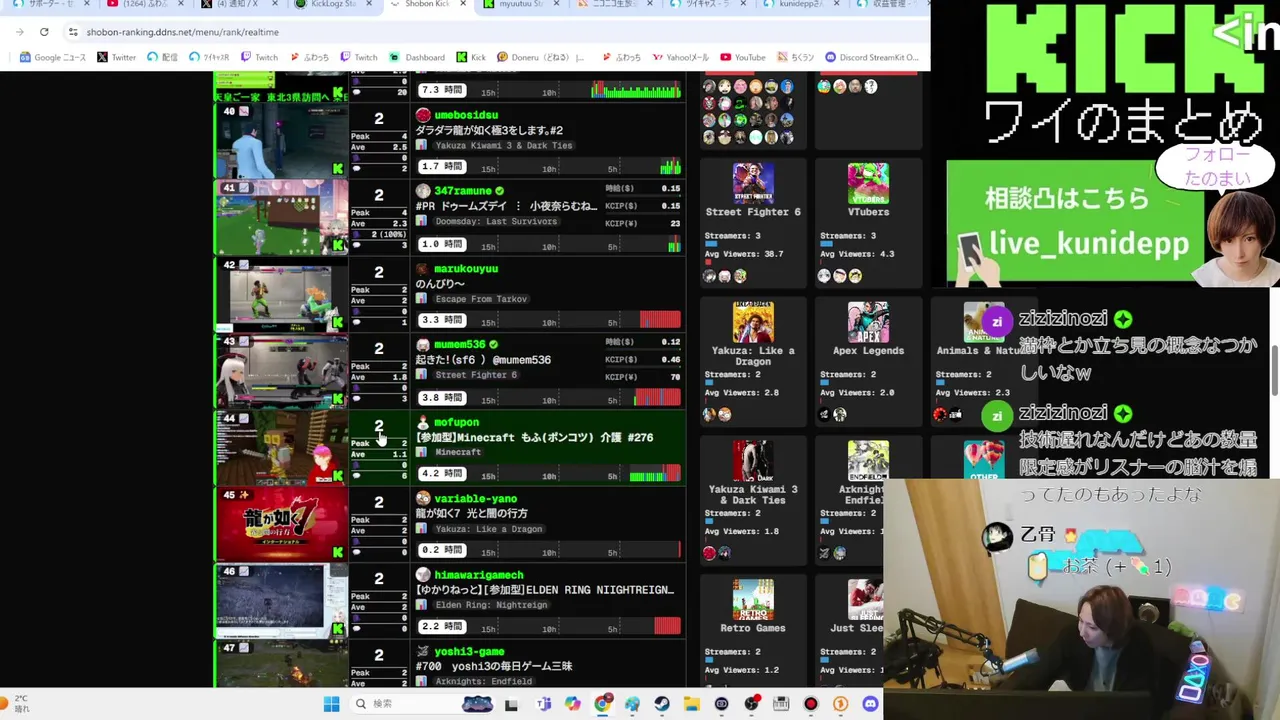
Task: Open the trend chart icon on rank 43 thumbnail
Action: point(243,342)
